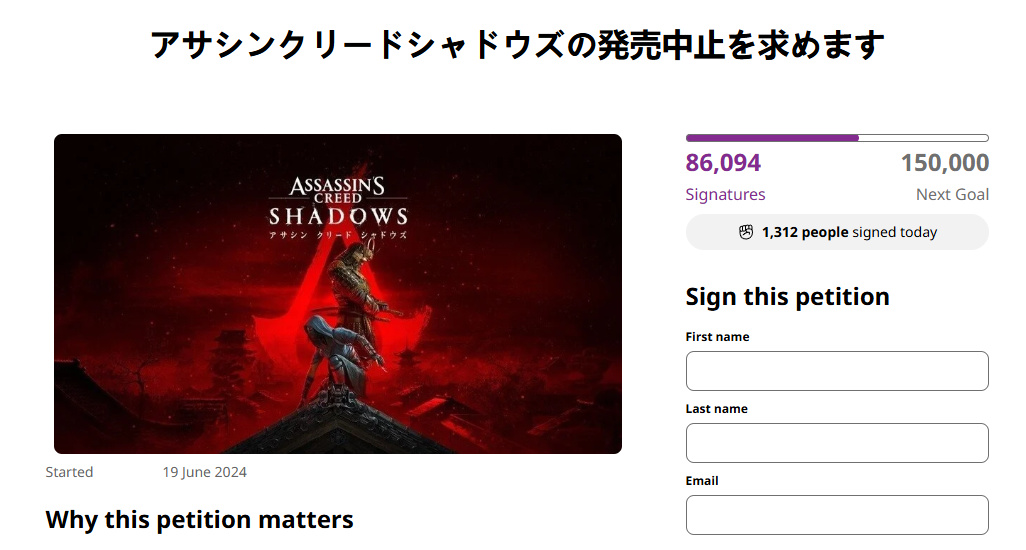Click the 86,094 signature count
The height and width of the screenshot is (550, 1026).
tap(723, 163)
